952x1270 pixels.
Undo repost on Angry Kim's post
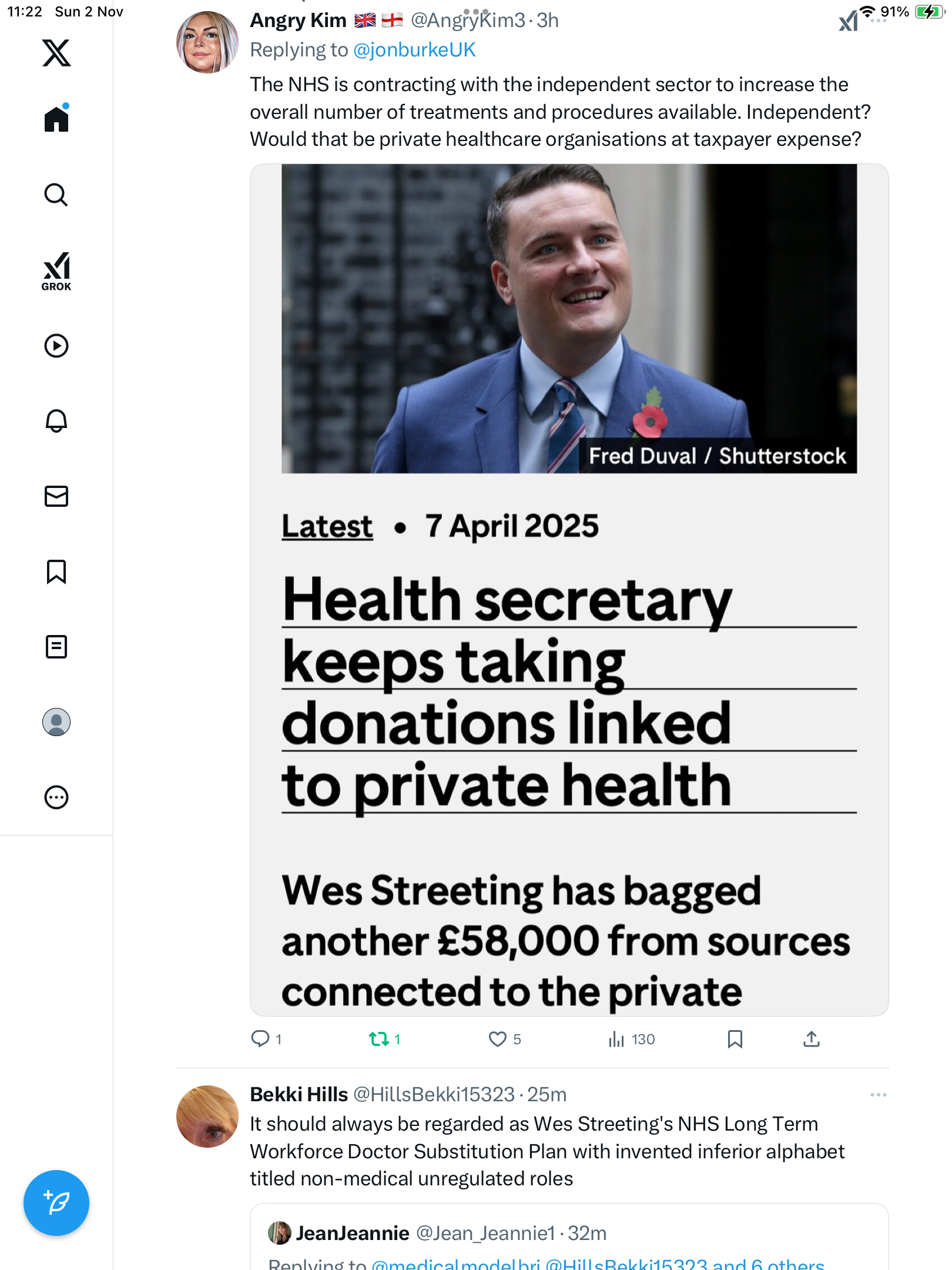[x=379, y=1039]
